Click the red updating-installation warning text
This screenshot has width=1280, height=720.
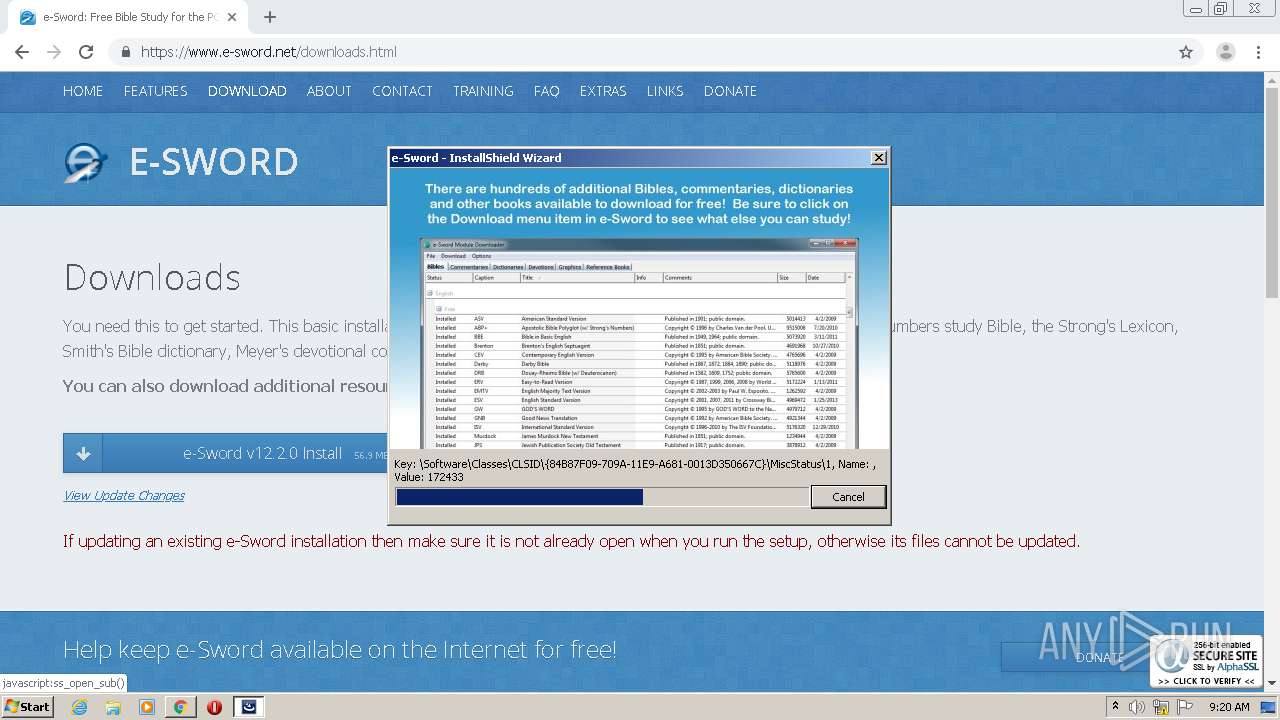[x=571, y=541]
